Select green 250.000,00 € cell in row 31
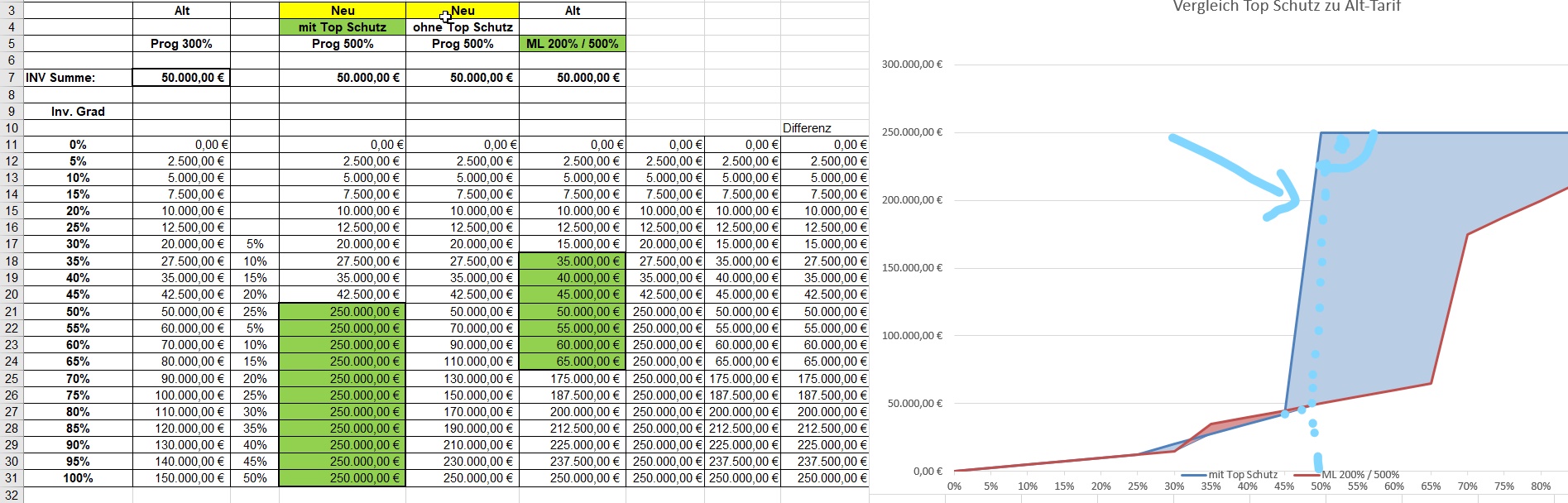Viewport: 1568px width, 503px height. coord(343,478)
